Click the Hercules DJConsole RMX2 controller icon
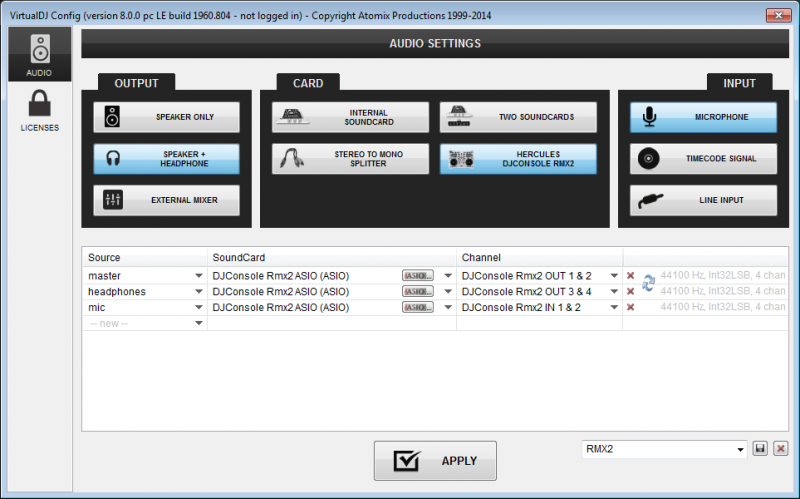Screen dimensions: 800x499 [462, 159]
